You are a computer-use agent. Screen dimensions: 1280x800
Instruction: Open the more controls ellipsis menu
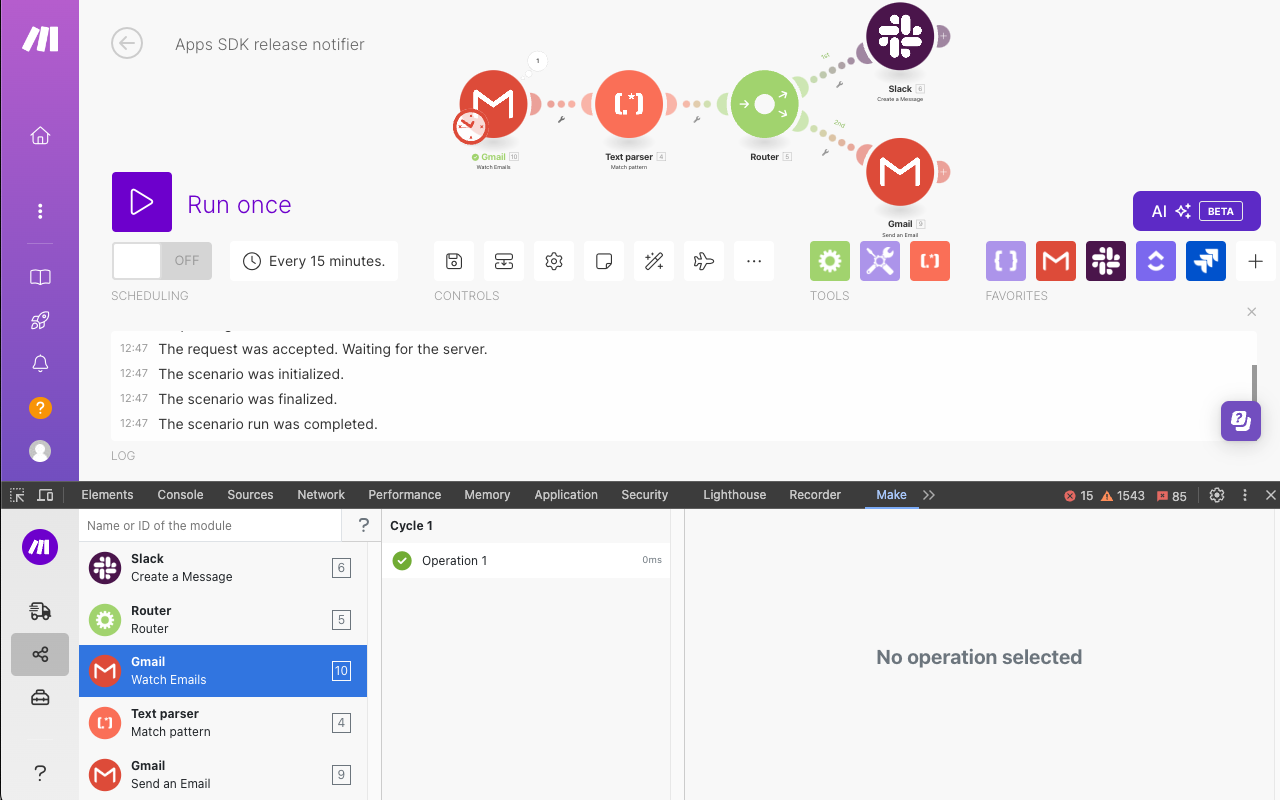point(754,261)
